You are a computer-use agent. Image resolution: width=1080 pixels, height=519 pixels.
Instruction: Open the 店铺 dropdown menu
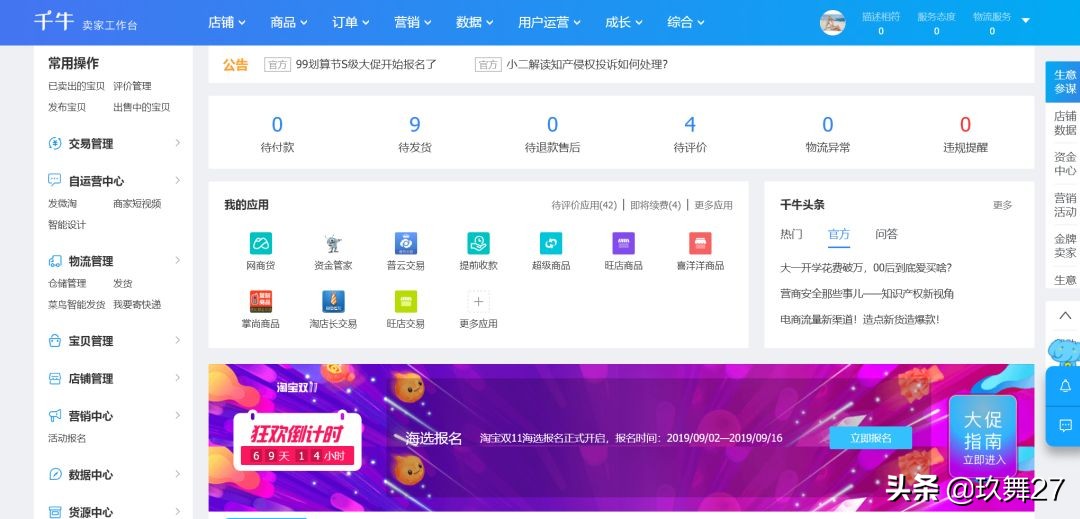click(x=227, y=22)
